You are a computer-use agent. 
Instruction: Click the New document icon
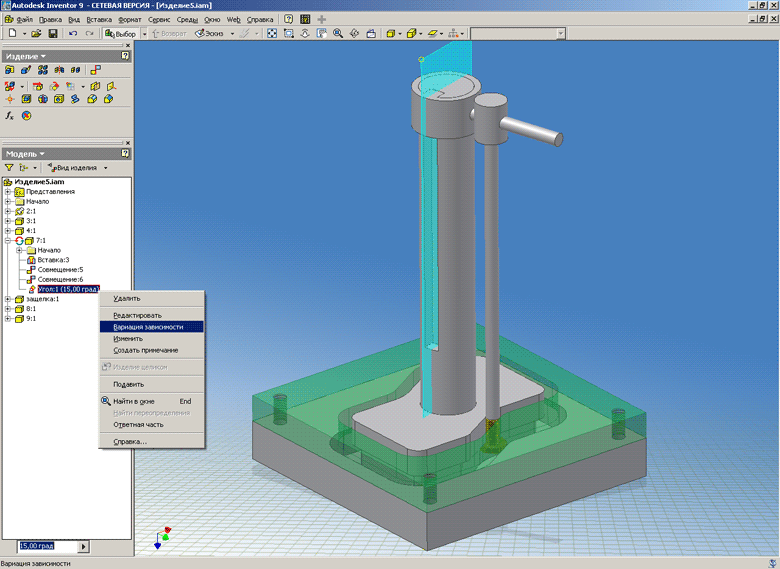coord(12,33)
